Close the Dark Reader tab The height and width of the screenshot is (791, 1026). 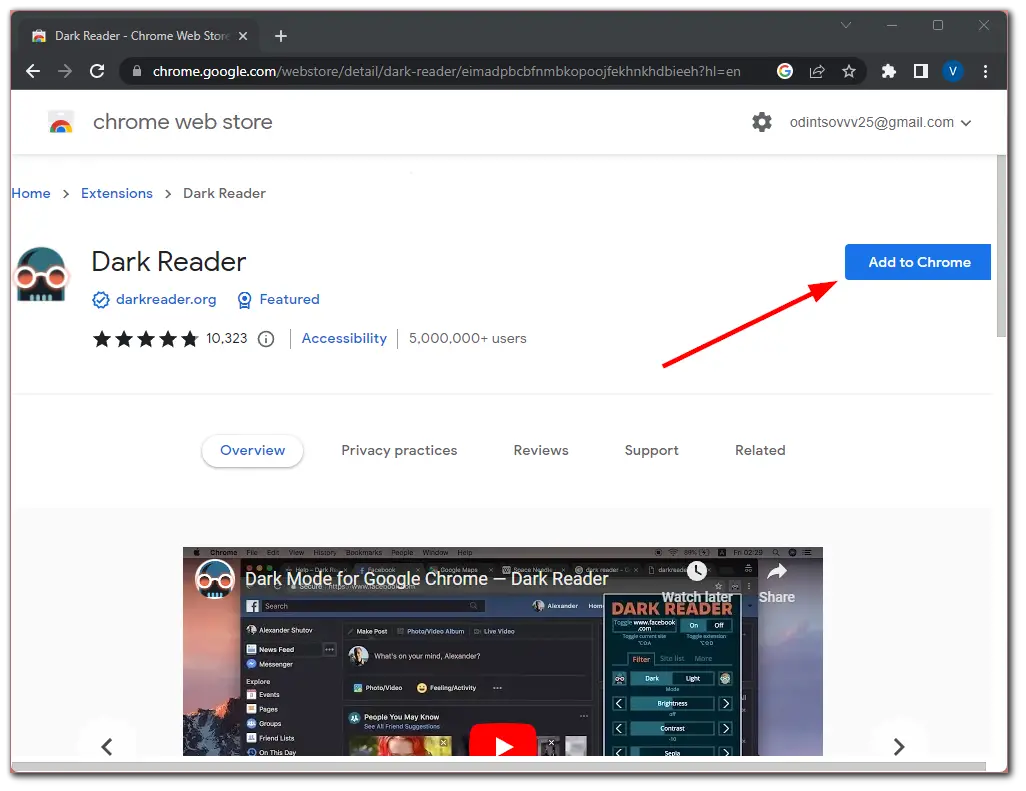point(243,36)
